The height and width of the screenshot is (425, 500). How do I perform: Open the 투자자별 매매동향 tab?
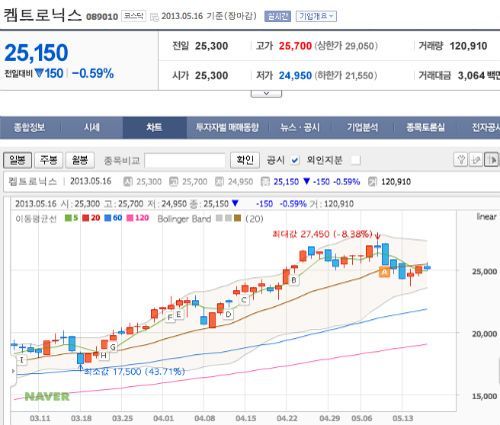coord(227,127)
